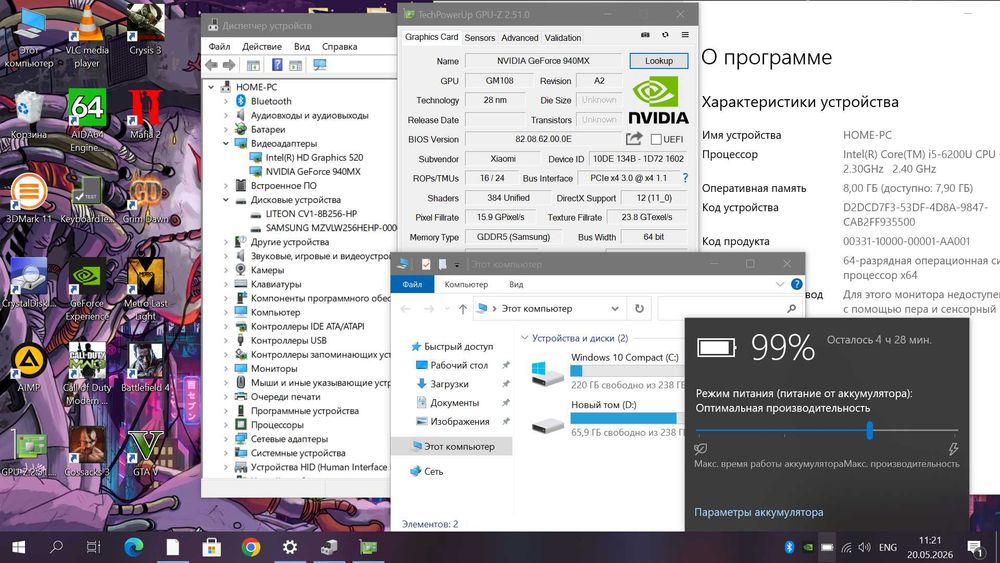Collapse Видеоадаптеры category
1000x563 pixels.
coord(226,143)
